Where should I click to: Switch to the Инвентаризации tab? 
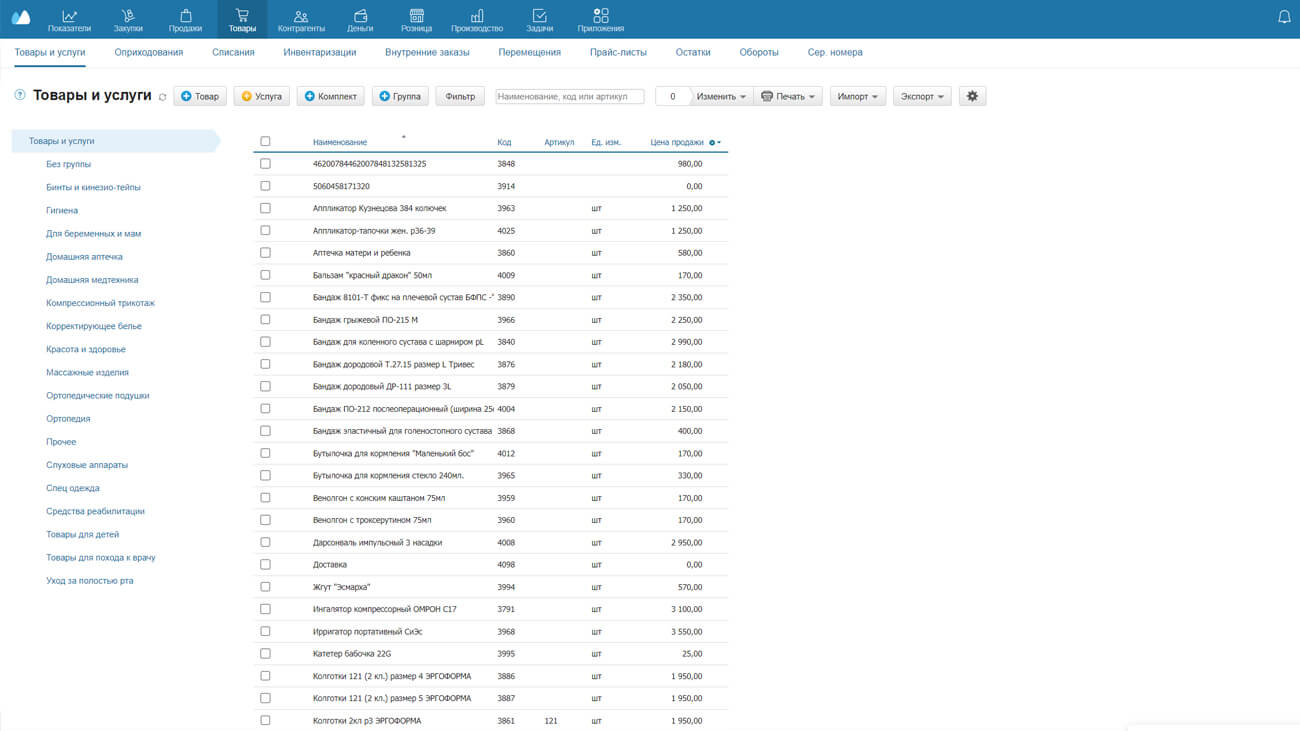point(319,52)
